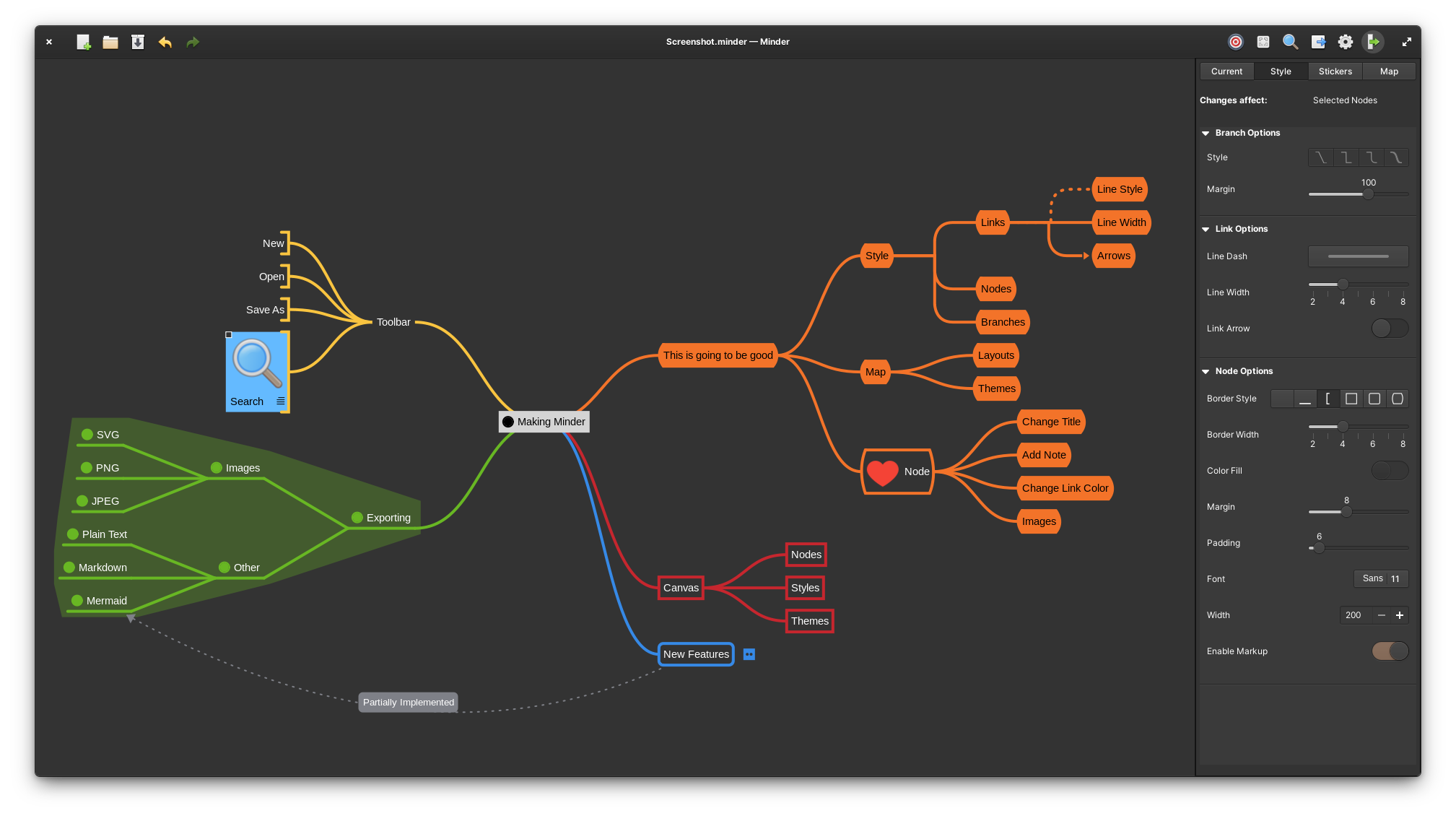The height and width of the screenshot is (821, 1456).
Task: Toggle the Enable Markup switch
Action: [1390, 651]
